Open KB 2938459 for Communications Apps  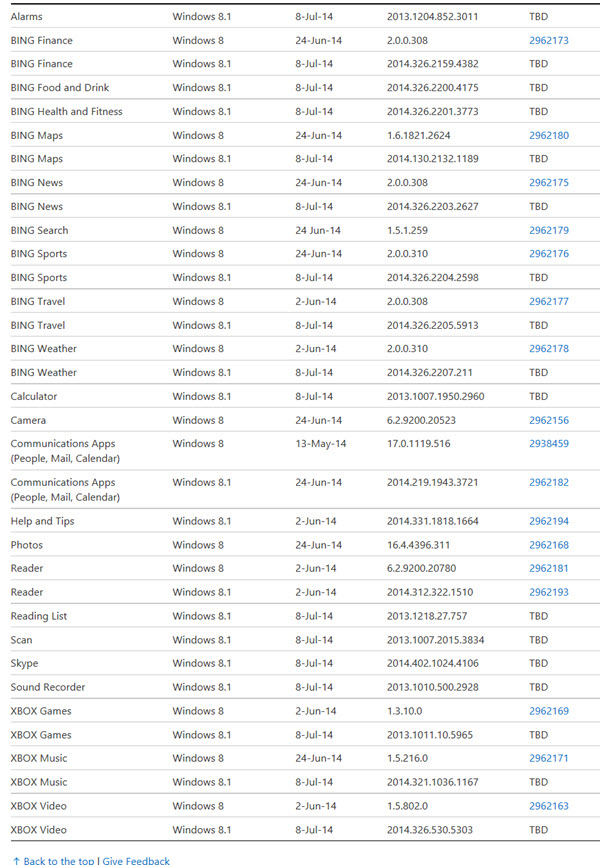548,444
